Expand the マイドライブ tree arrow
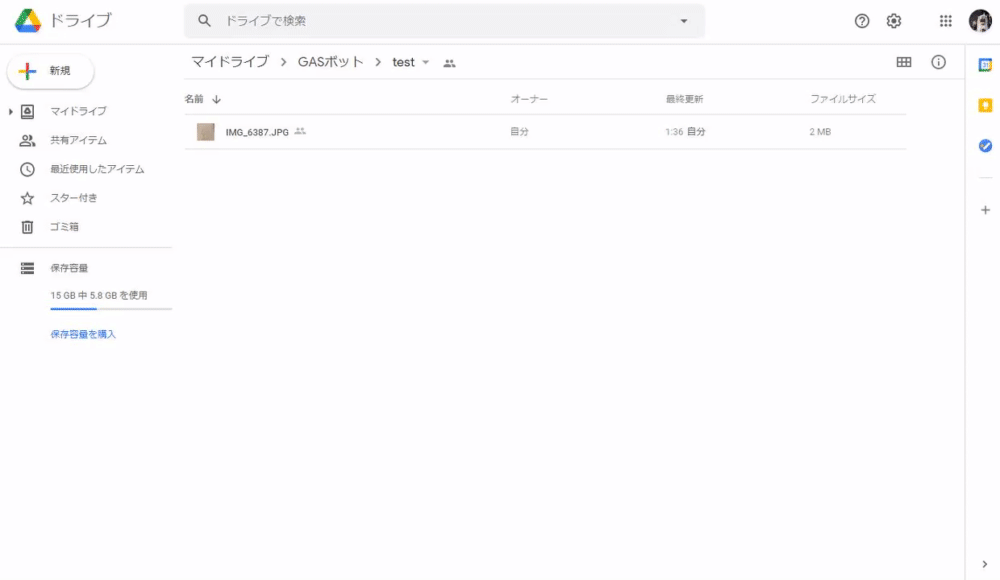 10,112
